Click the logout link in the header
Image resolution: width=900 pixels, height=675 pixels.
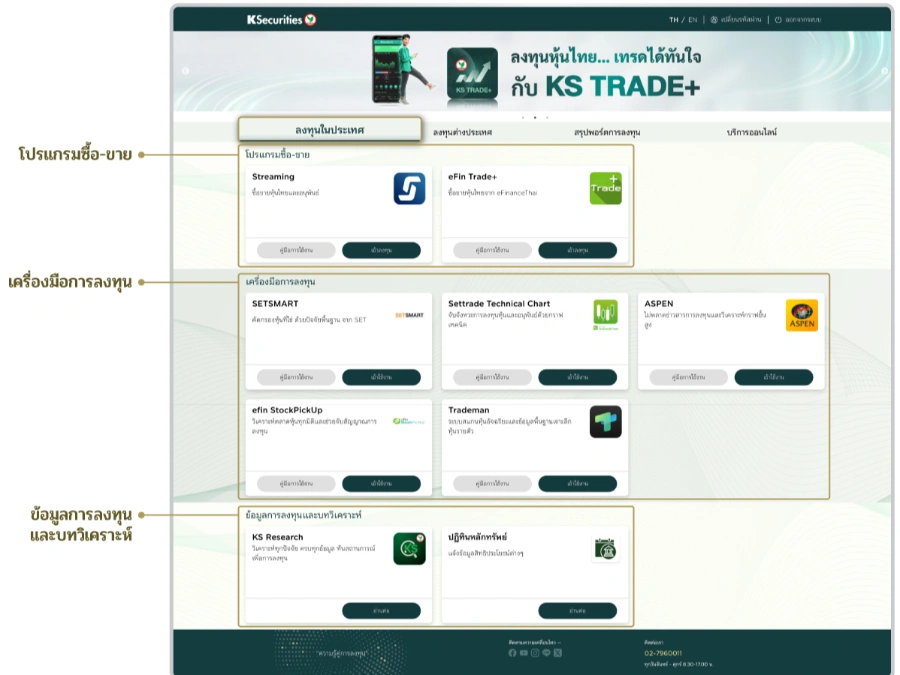click(797, 19)
